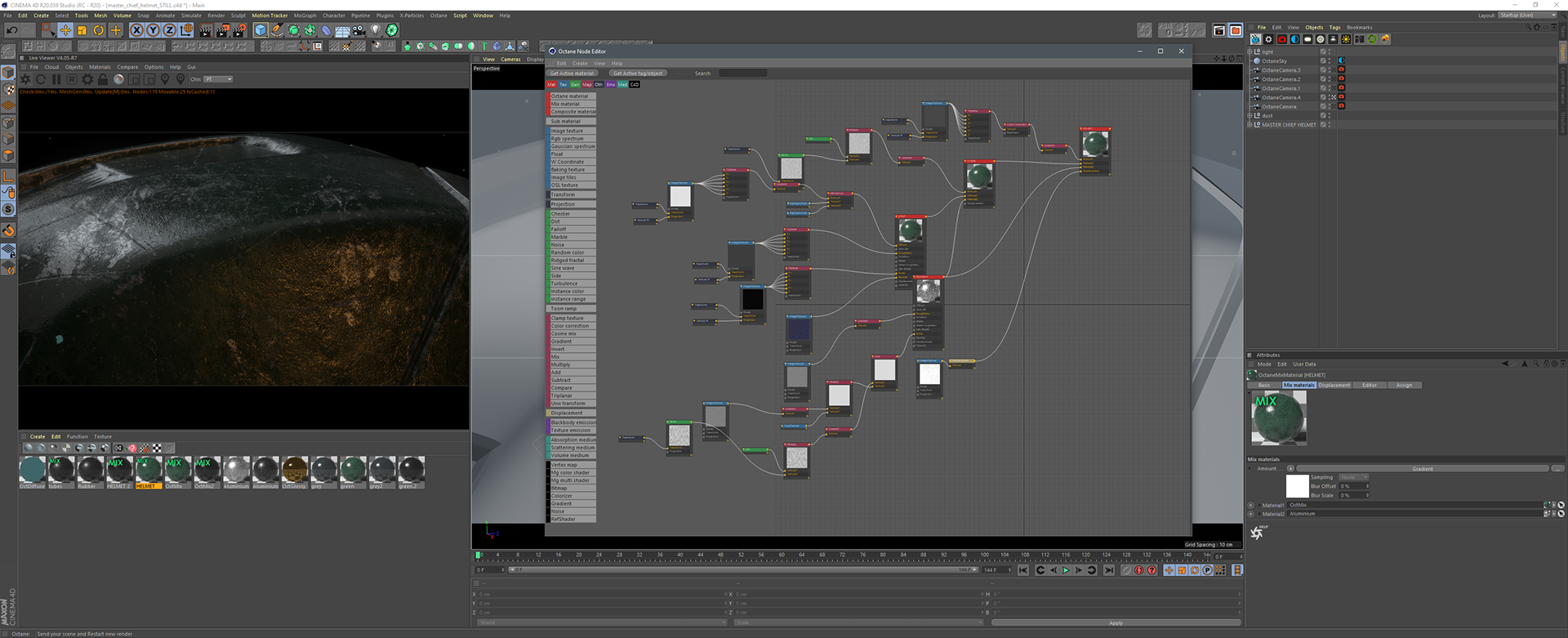This screenshot has height=638, width=1568.
Task: Click the white gradient preview swatch
Action: (1298, 486)
